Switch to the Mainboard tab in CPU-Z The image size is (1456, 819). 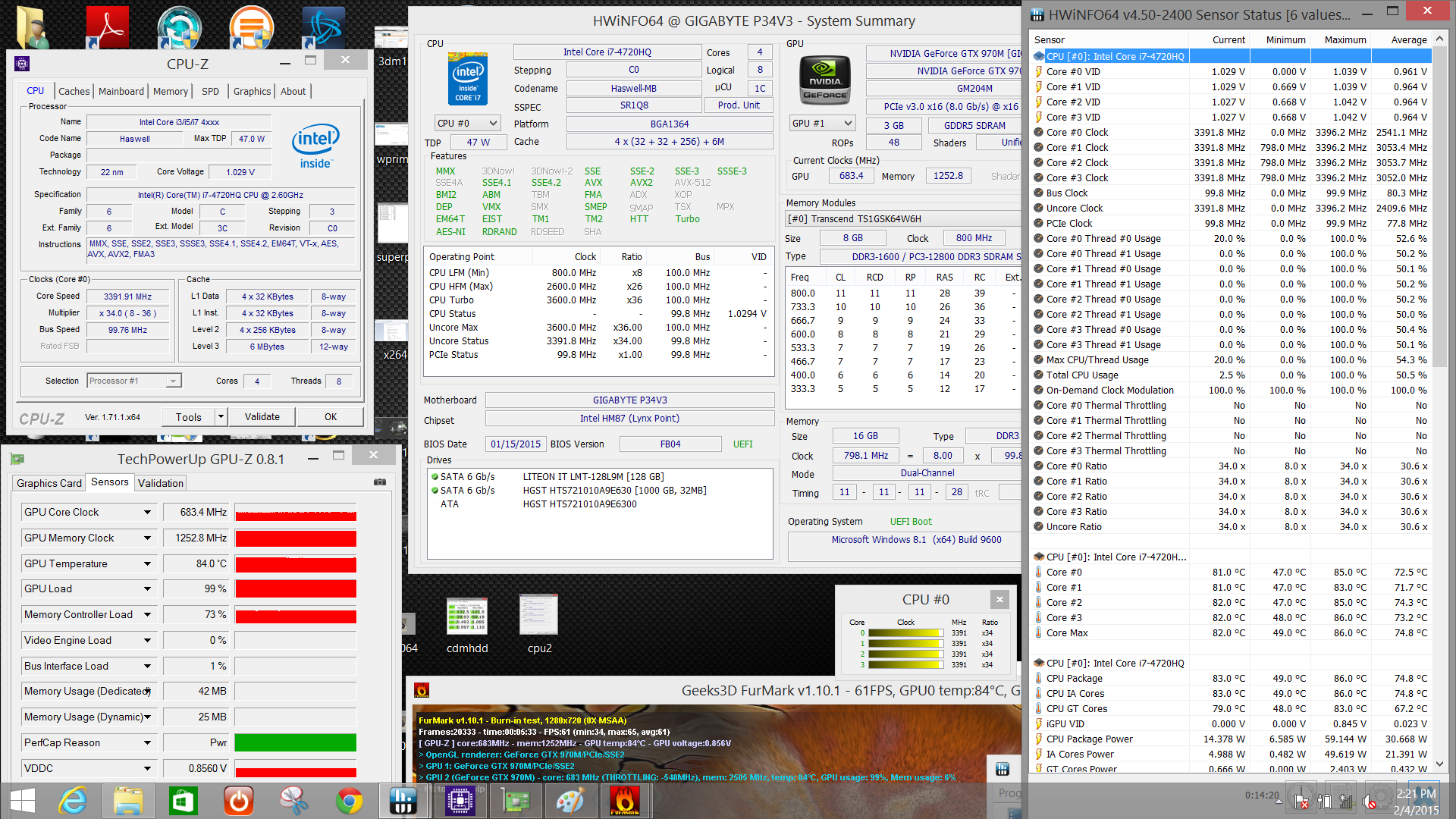[121, 91]
